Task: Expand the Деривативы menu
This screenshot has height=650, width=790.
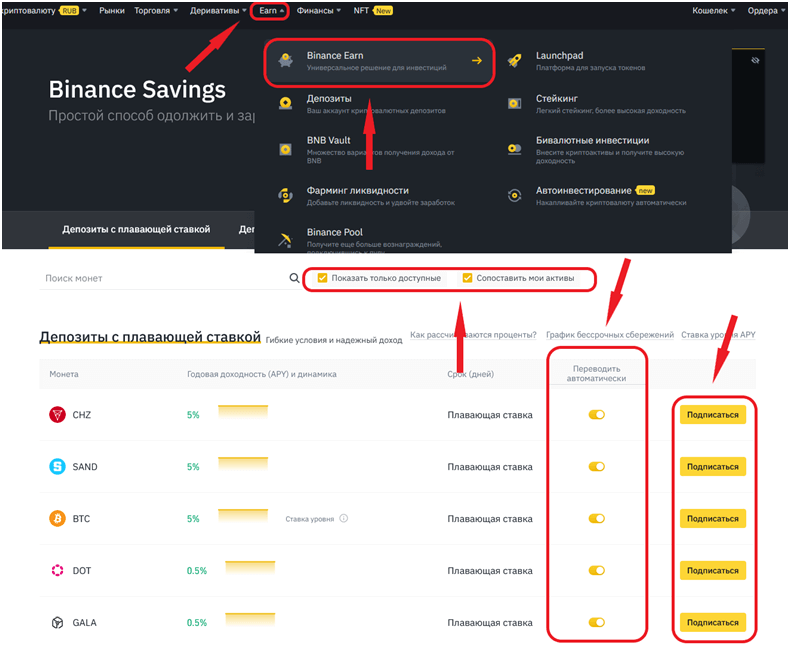Action: click(x=218, y=11)
